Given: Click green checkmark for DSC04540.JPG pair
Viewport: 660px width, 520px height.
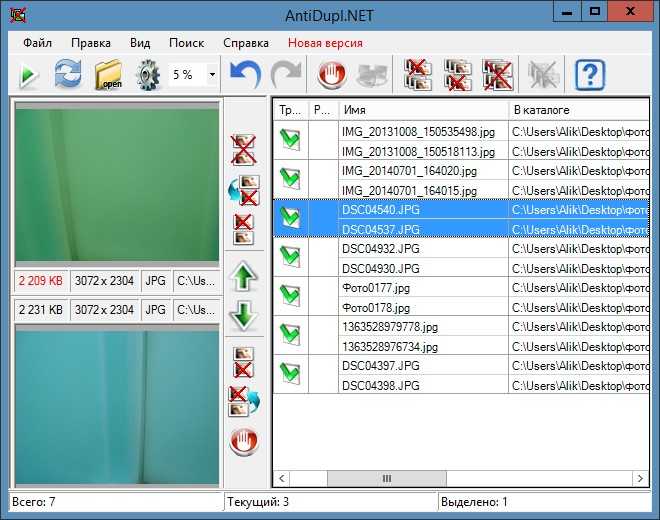Looking at the screenshot, I should coord(290,217).
